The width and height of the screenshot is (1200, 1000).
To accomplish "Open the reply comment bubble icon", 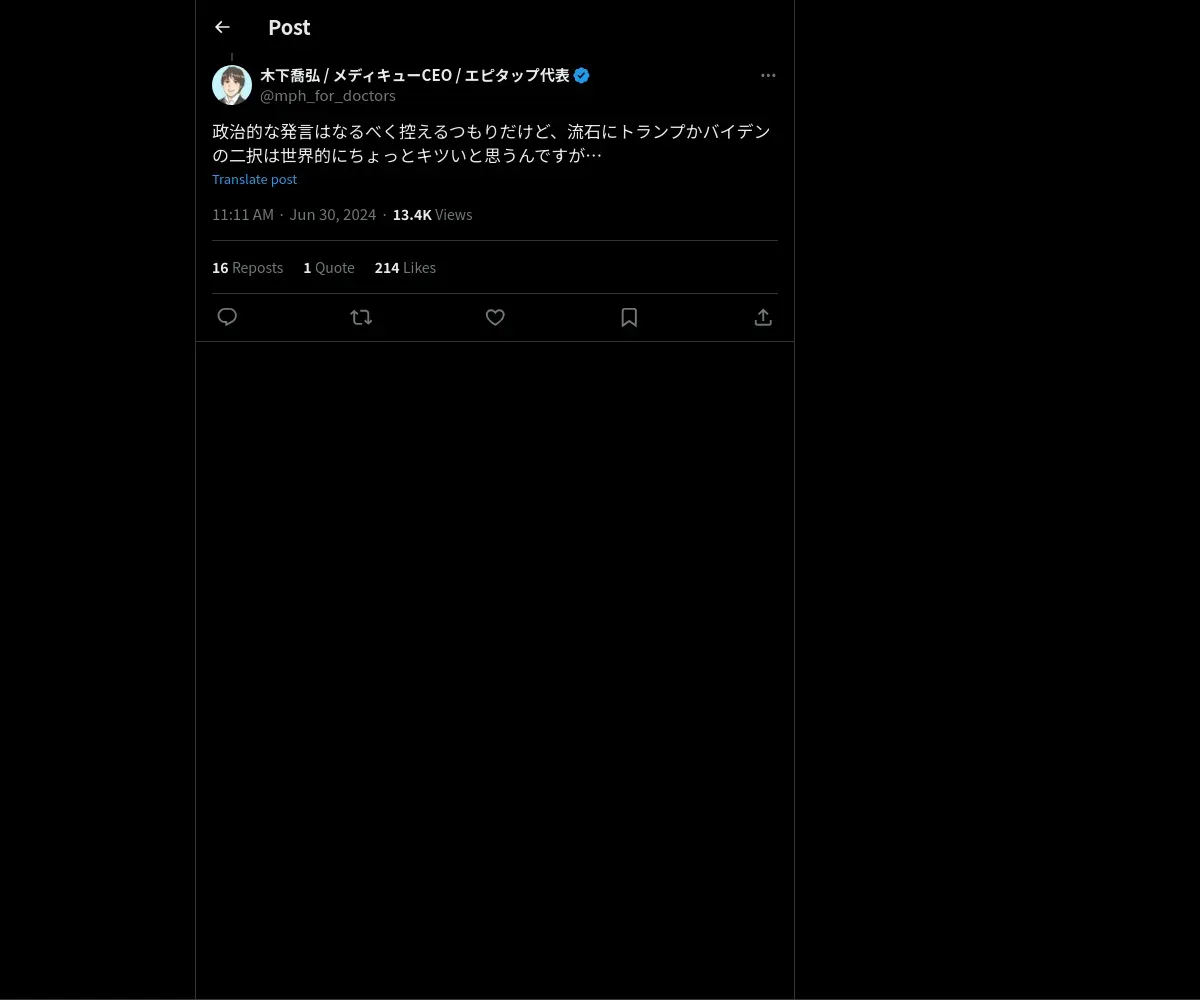I will coord(227,317).
